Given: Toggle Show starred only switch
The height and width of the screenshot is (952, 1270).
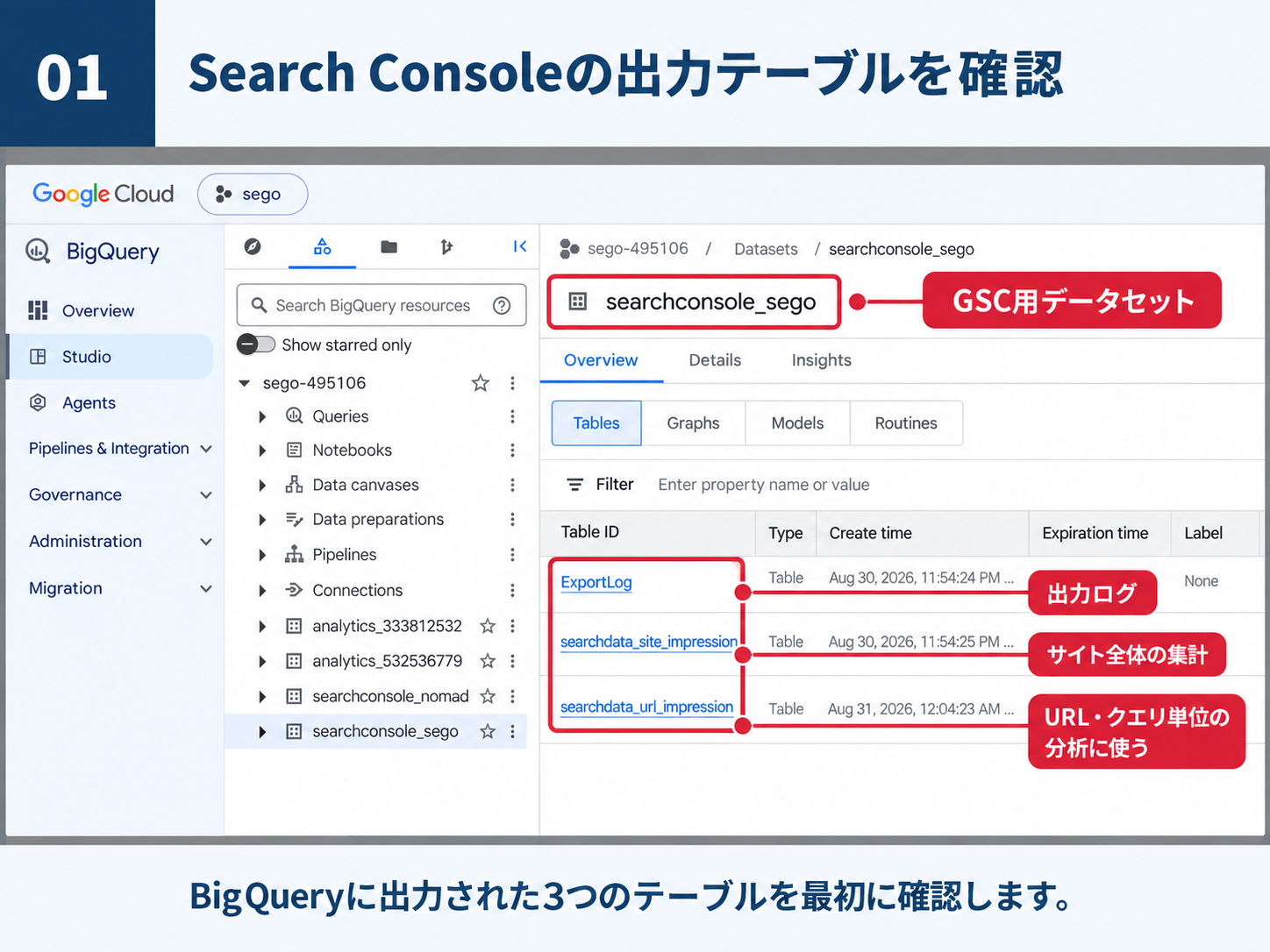Looking at the screenshot, I should 256,345.
